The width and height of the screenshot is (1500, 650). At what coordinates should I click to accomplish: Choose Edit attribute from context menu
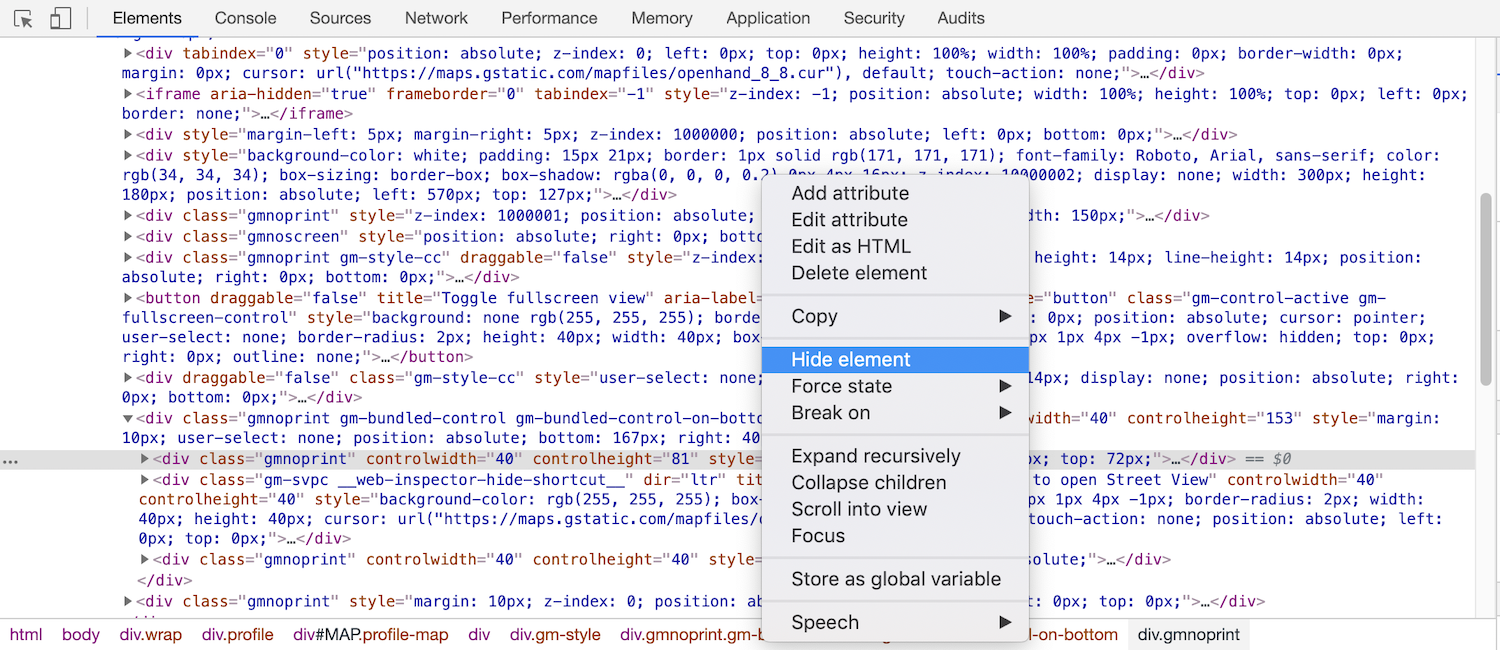pyautogui.click(x=895, y=220)
